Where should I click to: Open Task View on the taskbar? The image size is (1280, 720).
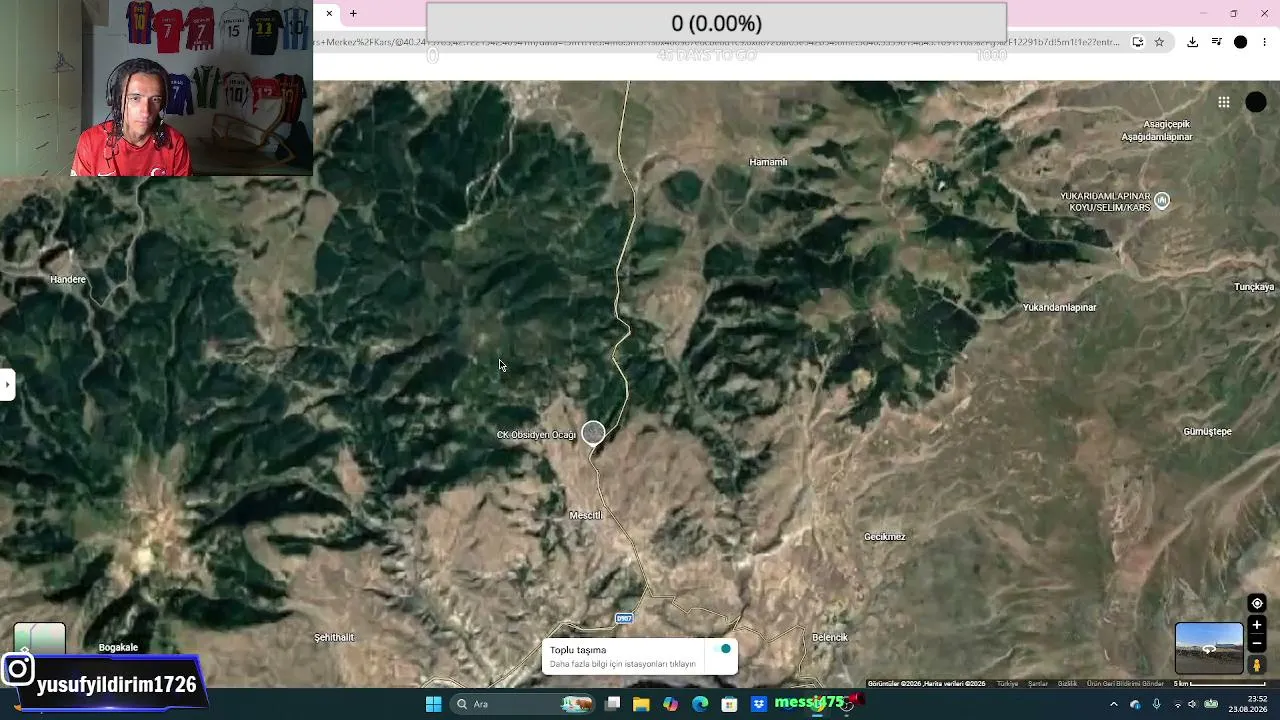tap(613, 704)
